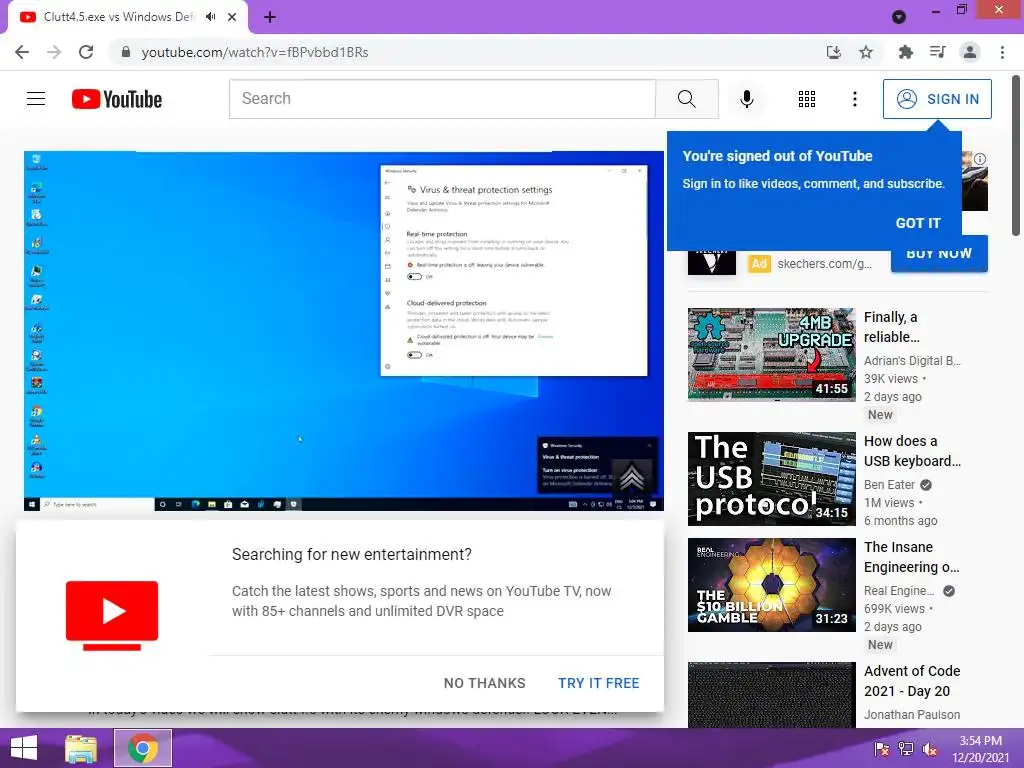Visit Adrian's Digital B... channel name
Image resolution: width=1024 pixels, height=768 pixels.
(912, 360)
